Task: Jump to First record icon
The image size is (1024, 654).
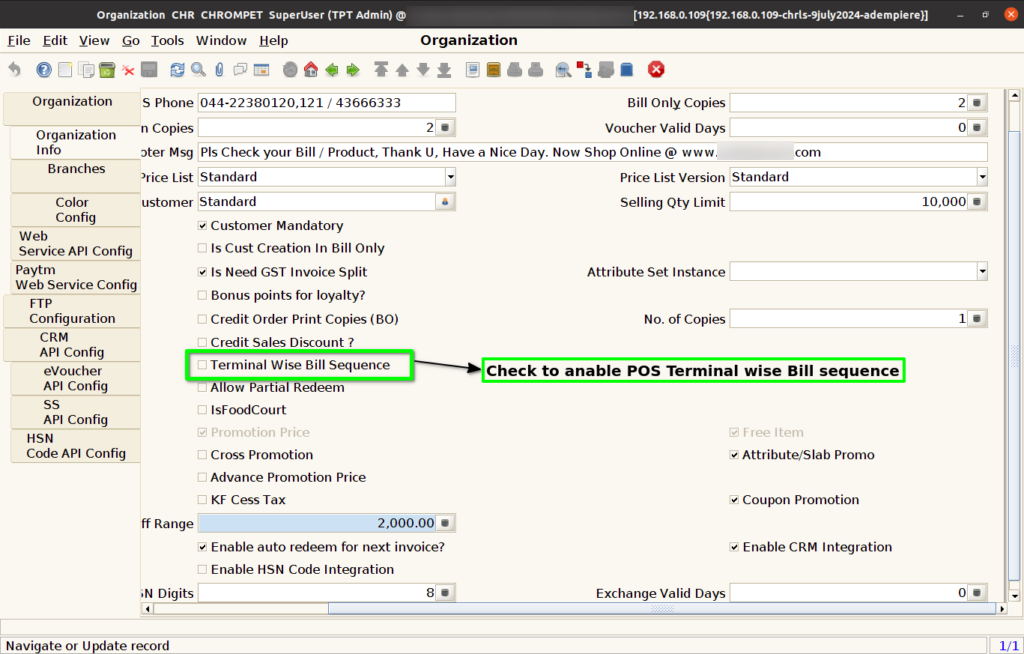Action: (381, 69)
